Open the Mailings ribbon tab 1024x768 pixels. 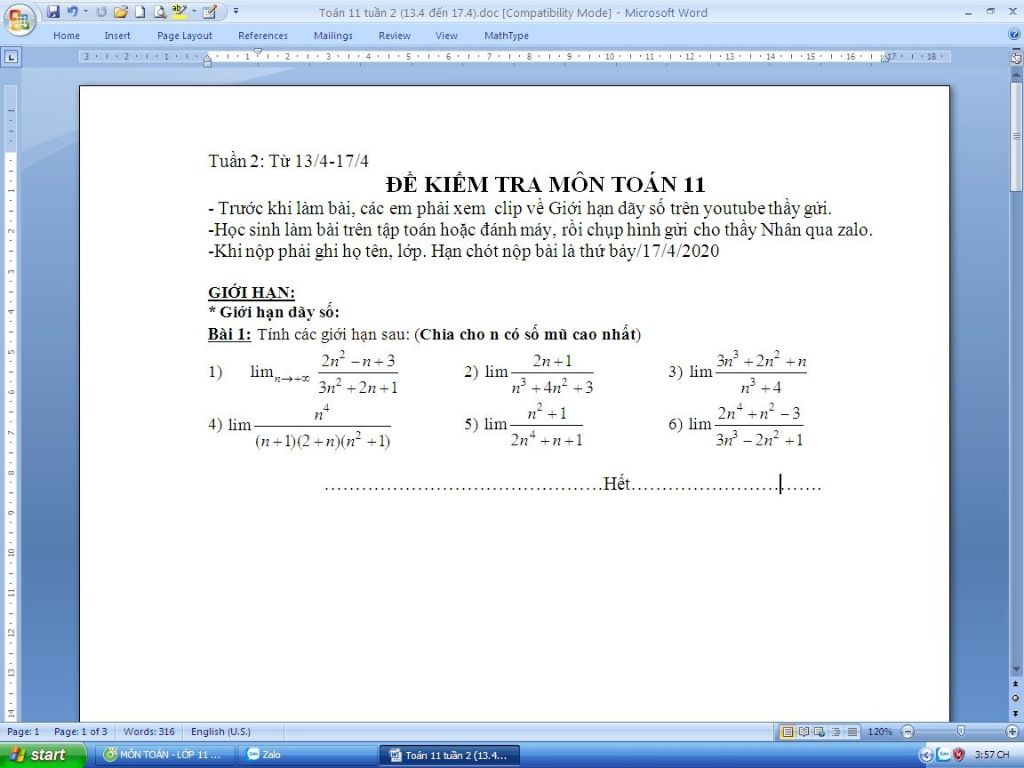pyautogui.click(x=333, y=36)
